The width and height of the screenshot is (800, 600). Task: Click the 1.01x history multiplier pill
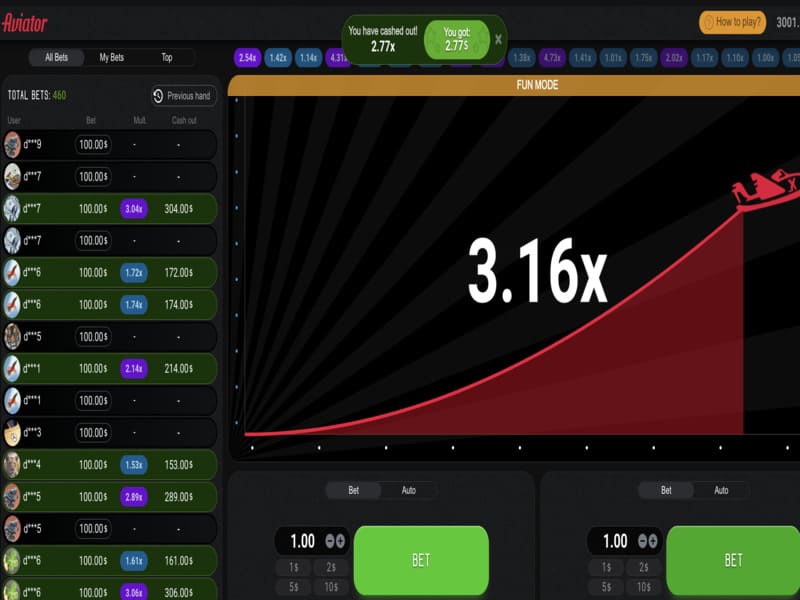(x=613, y=58)
